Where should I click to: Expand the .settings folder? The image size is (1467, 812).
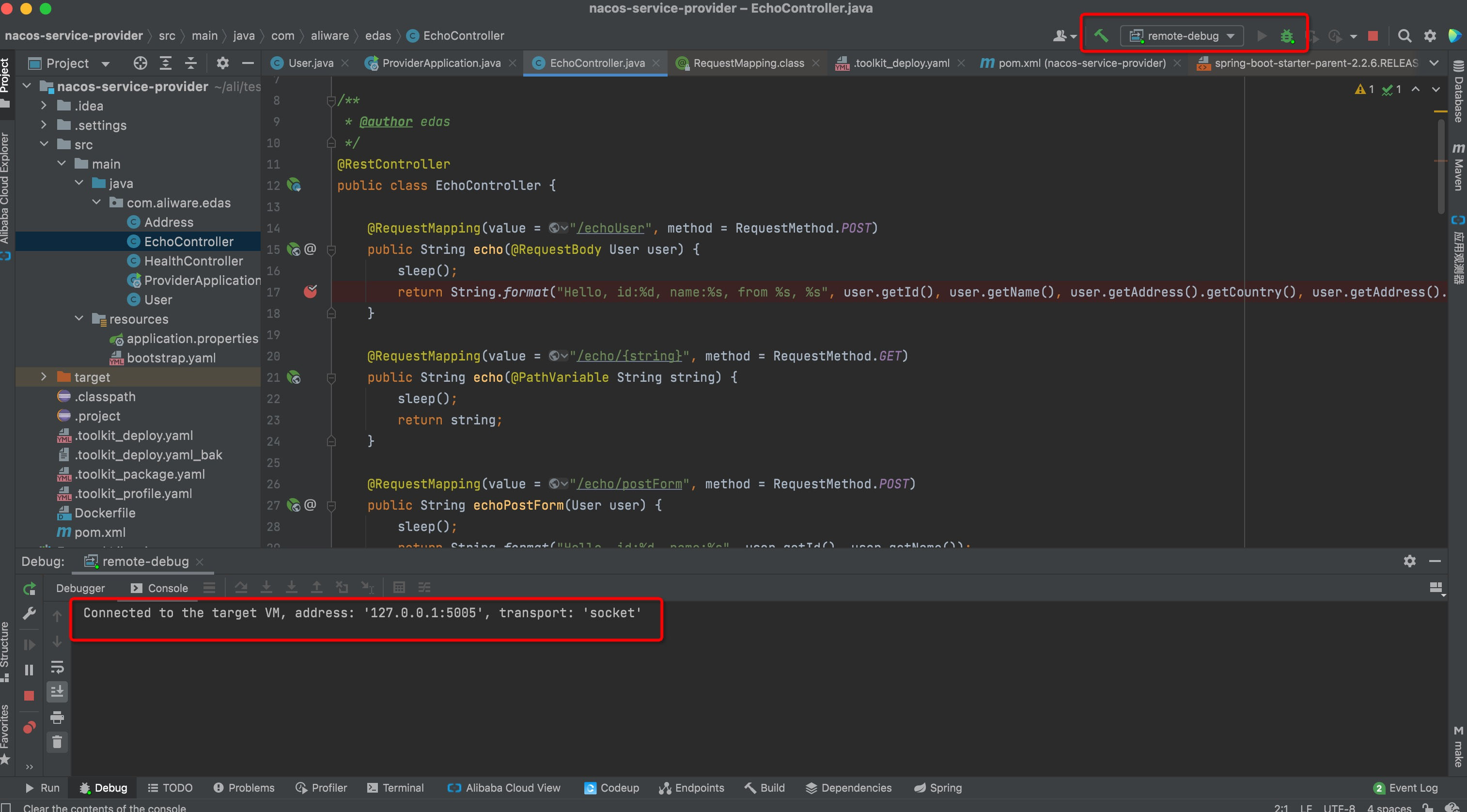click(44, 125)
